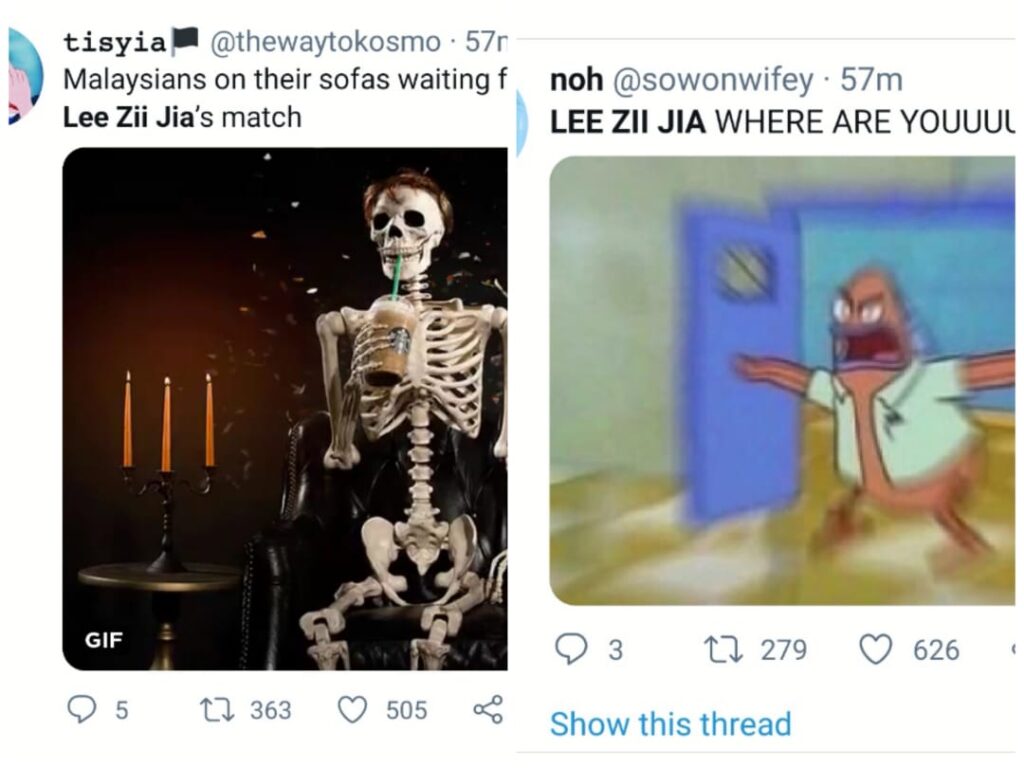This screenshot has width=1024, height=768.
Task: Open the share icon on tisyia's tweet
Action: (488, 709)
